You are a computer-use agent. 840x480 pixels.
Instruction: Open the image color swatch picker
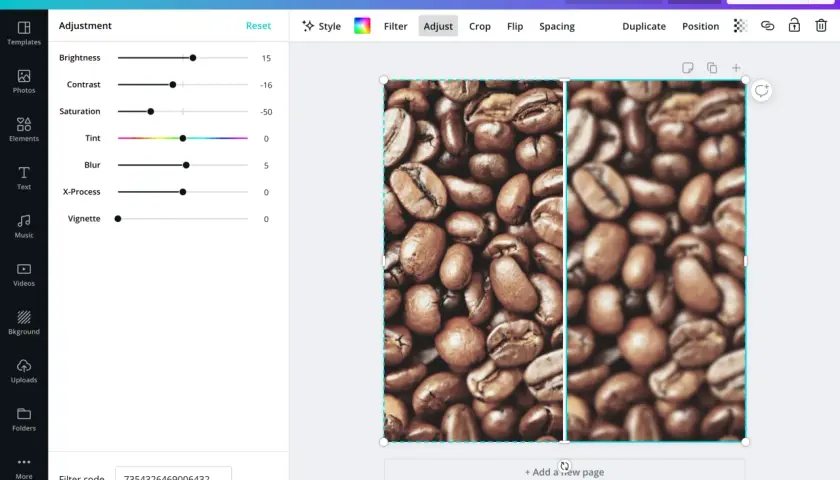362,26
